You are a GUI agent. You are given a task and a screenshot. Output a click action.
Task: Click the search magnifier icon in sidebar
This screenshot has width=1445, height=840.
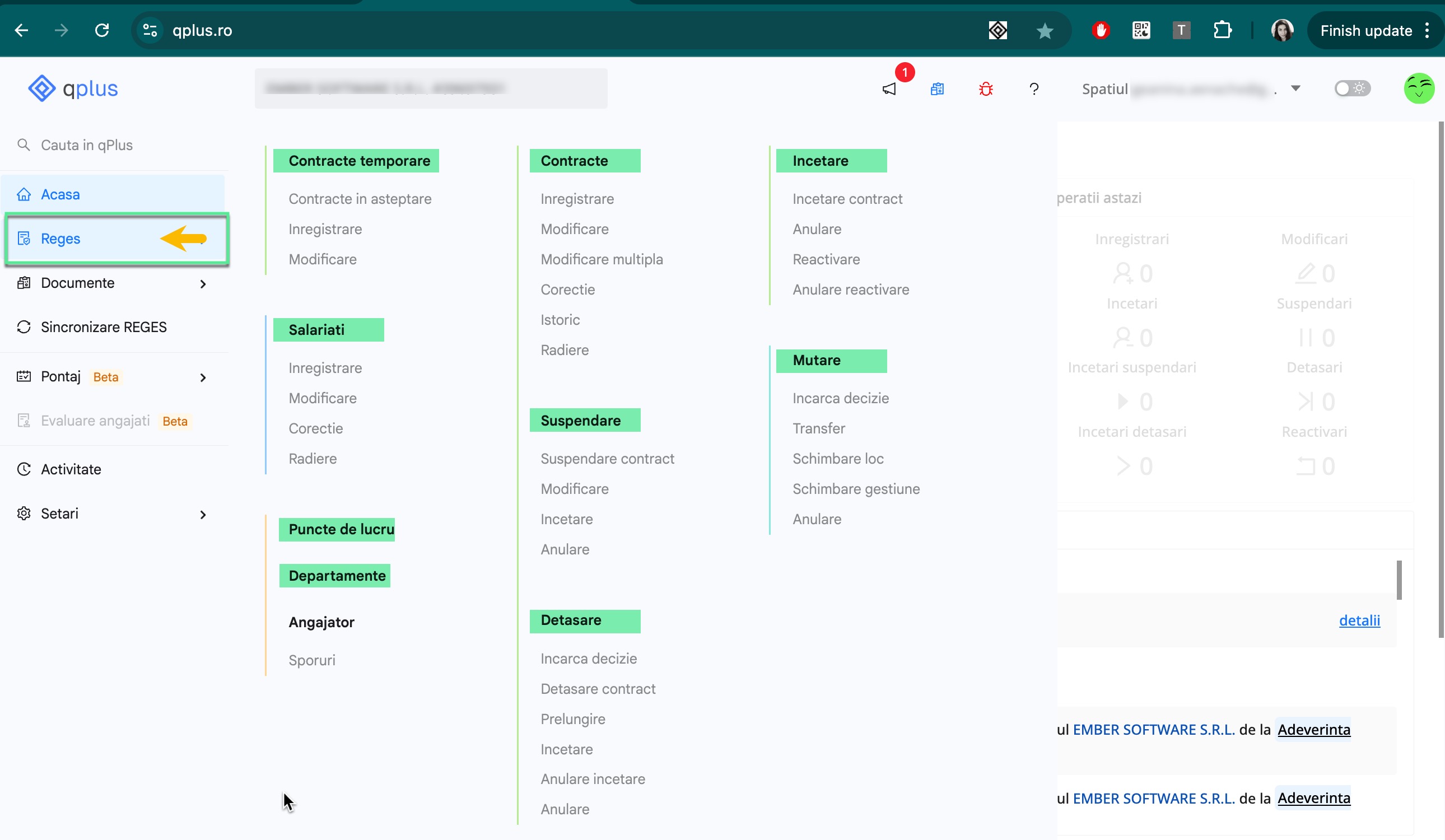[24, 144]
